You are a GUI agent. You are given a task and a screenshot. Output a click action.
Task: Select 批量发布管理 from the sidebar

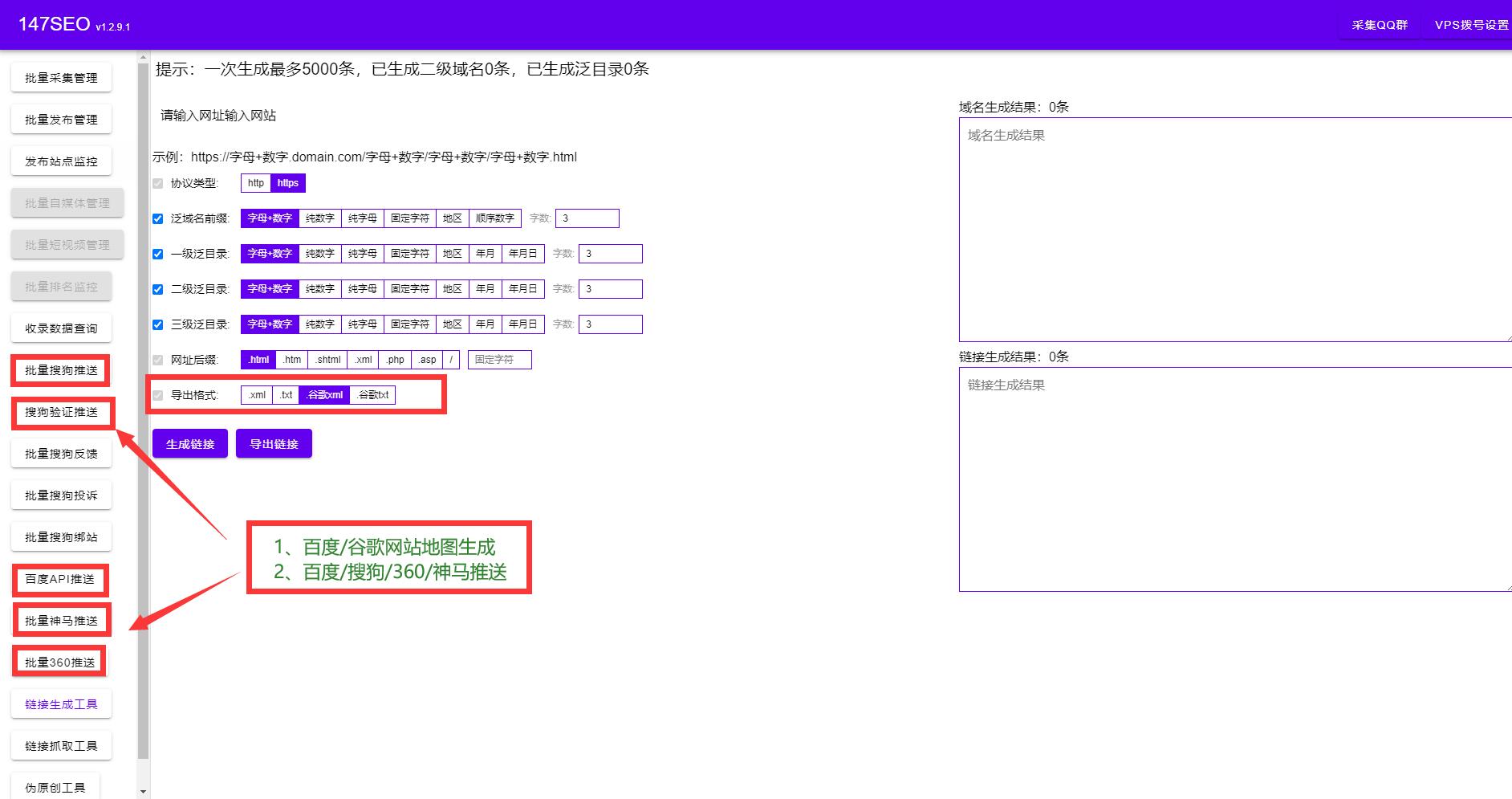coord(61,119)
